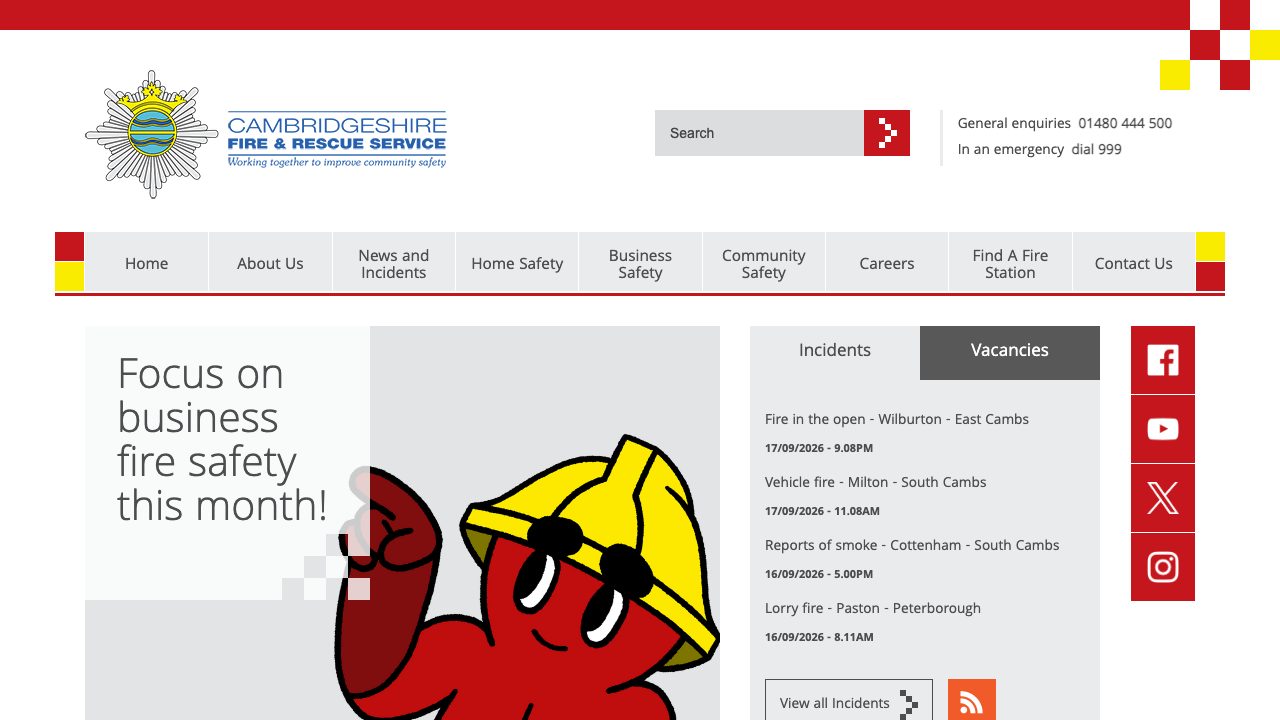Open the About Us menu item
Viewport: 1280px width, 720px height.
(x=270, y=263)
